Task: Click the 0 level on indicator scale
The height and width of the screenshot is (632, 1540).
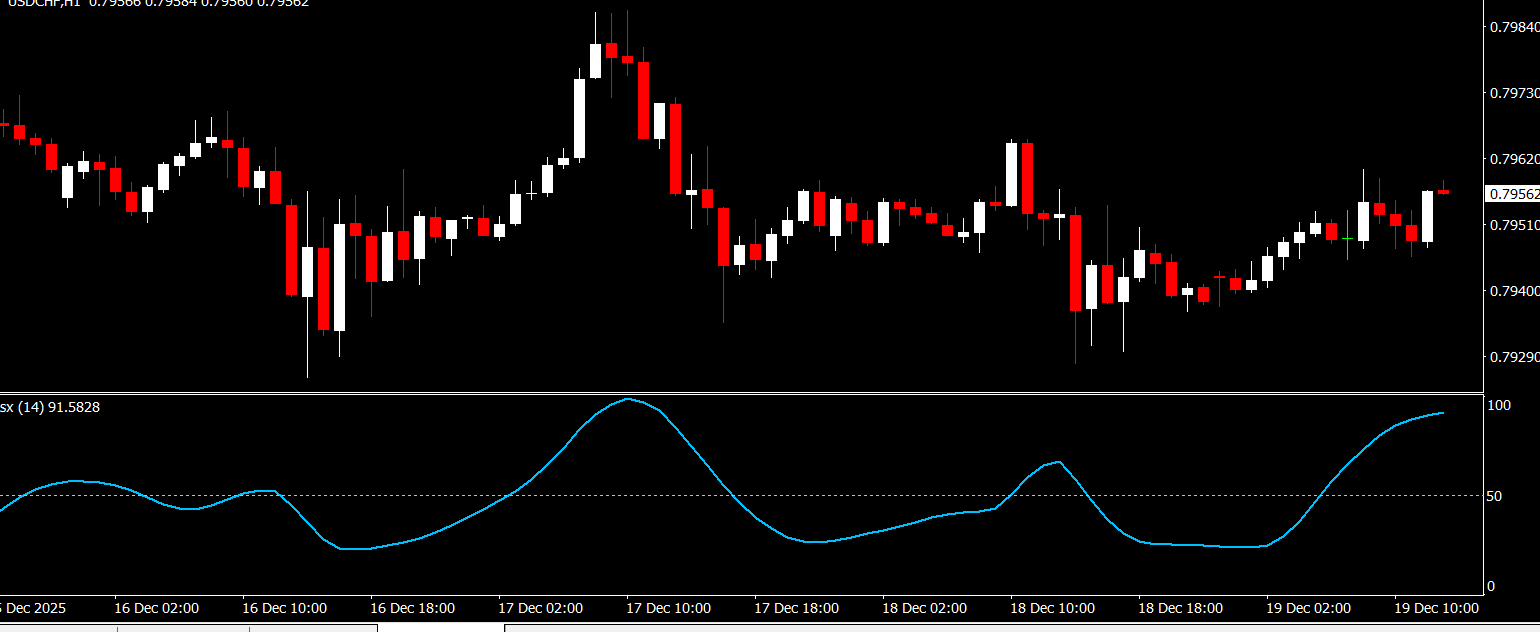Action: coord(1492,586)
